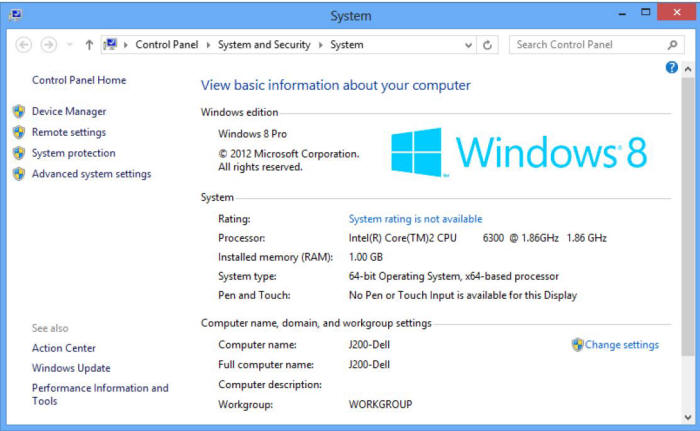
Task: Select System and Security breadcrumb
Action: tap(264, 45)
